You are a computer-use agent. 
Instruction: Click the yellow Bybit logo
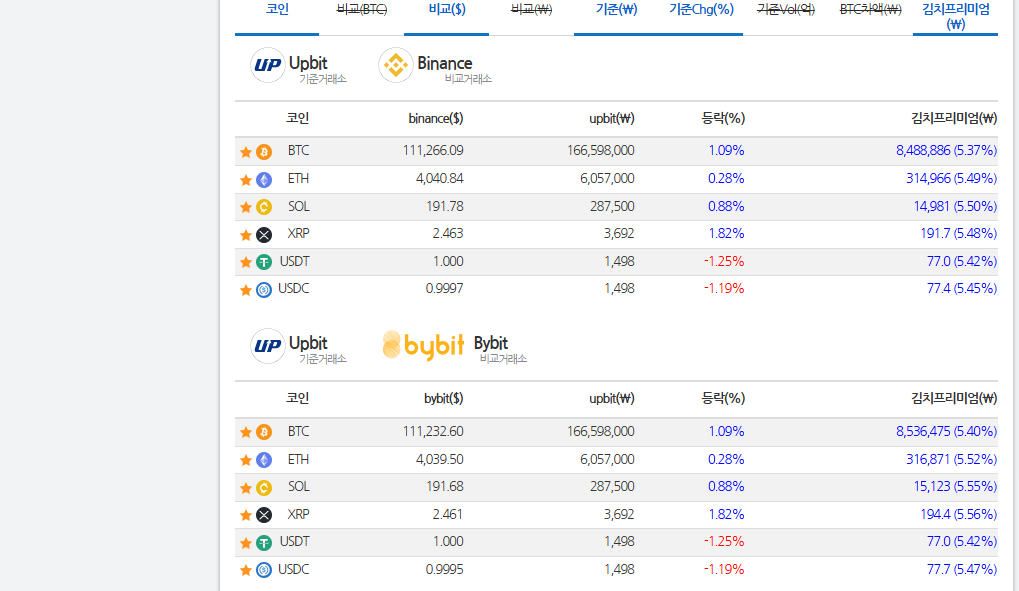pos(423,345)
